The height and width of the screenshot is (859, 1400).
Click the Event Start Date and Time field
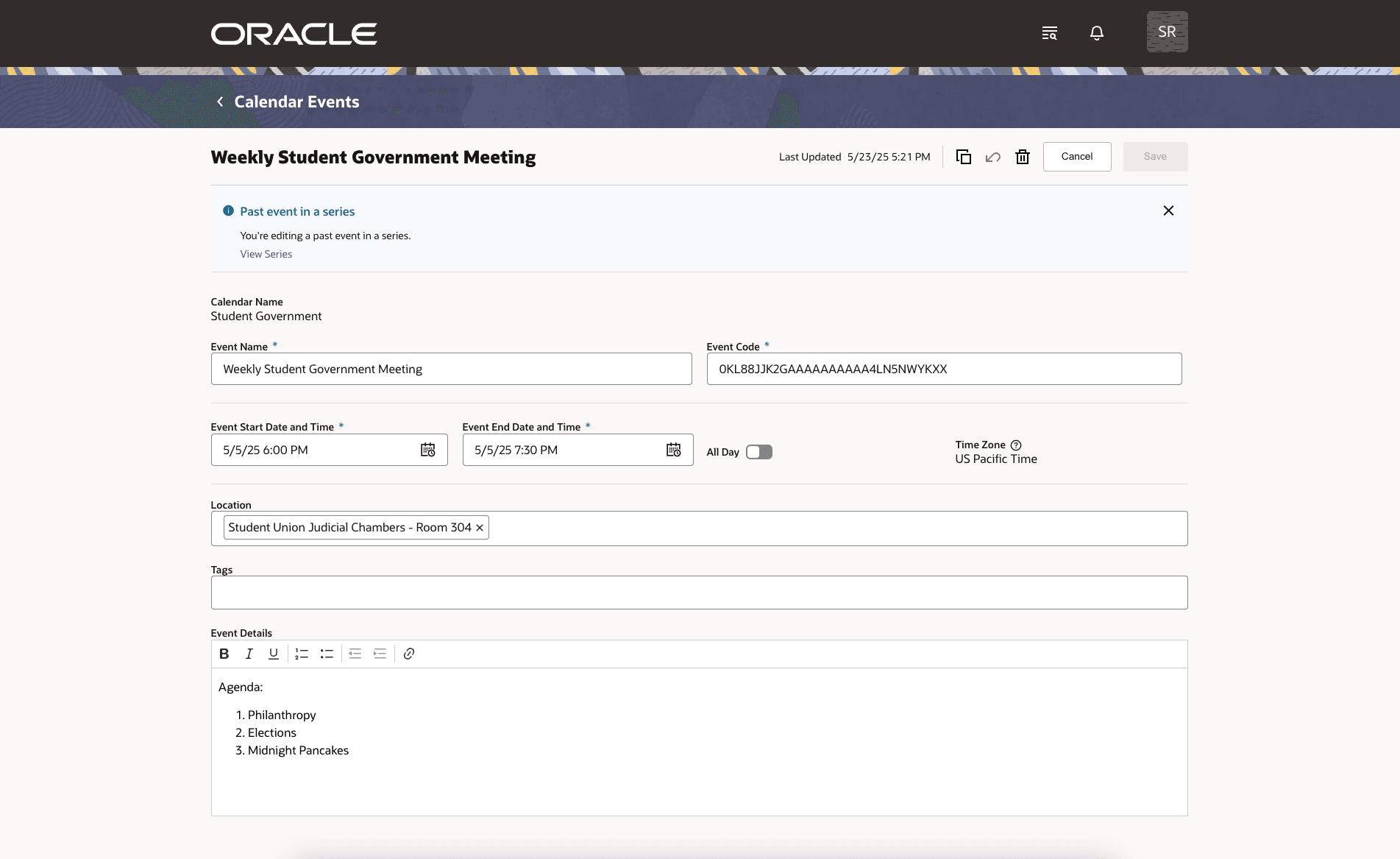point(329,450)
